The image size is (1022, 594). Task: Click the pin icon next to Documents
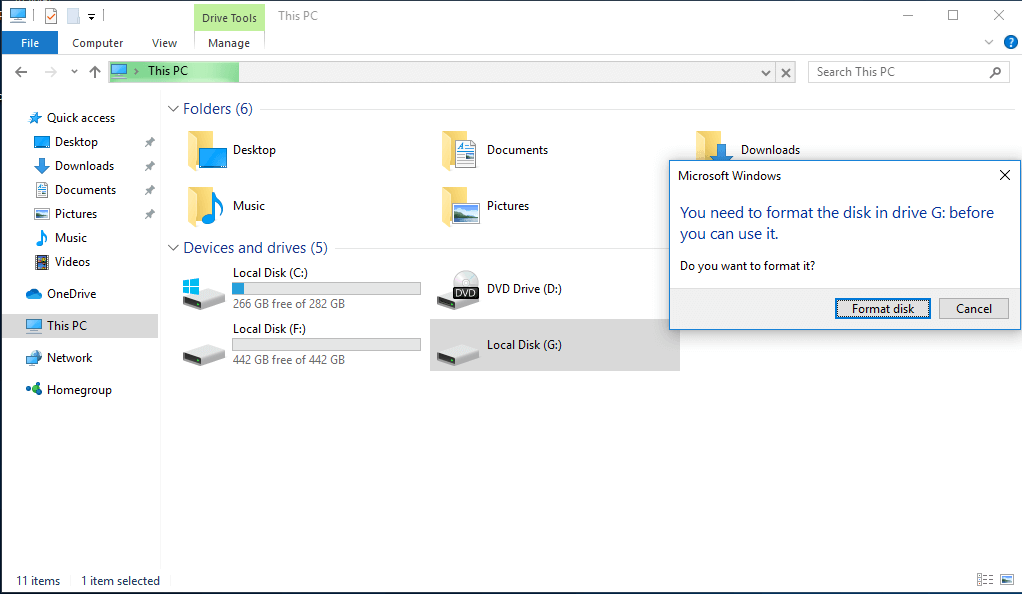149,190
